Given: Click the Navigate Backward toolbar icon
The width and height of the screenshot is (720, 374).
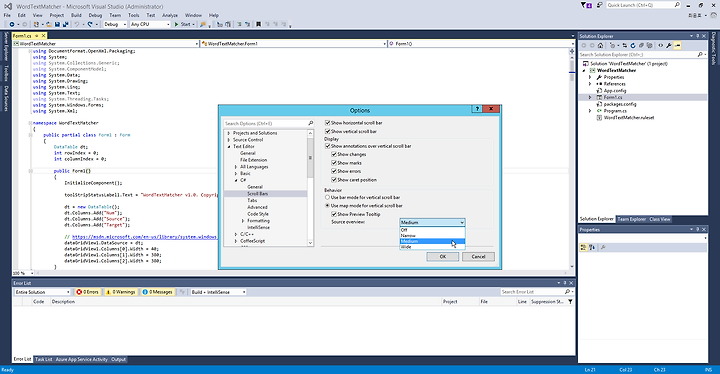Looking at the screenshot, I should [x=12, y=24].
